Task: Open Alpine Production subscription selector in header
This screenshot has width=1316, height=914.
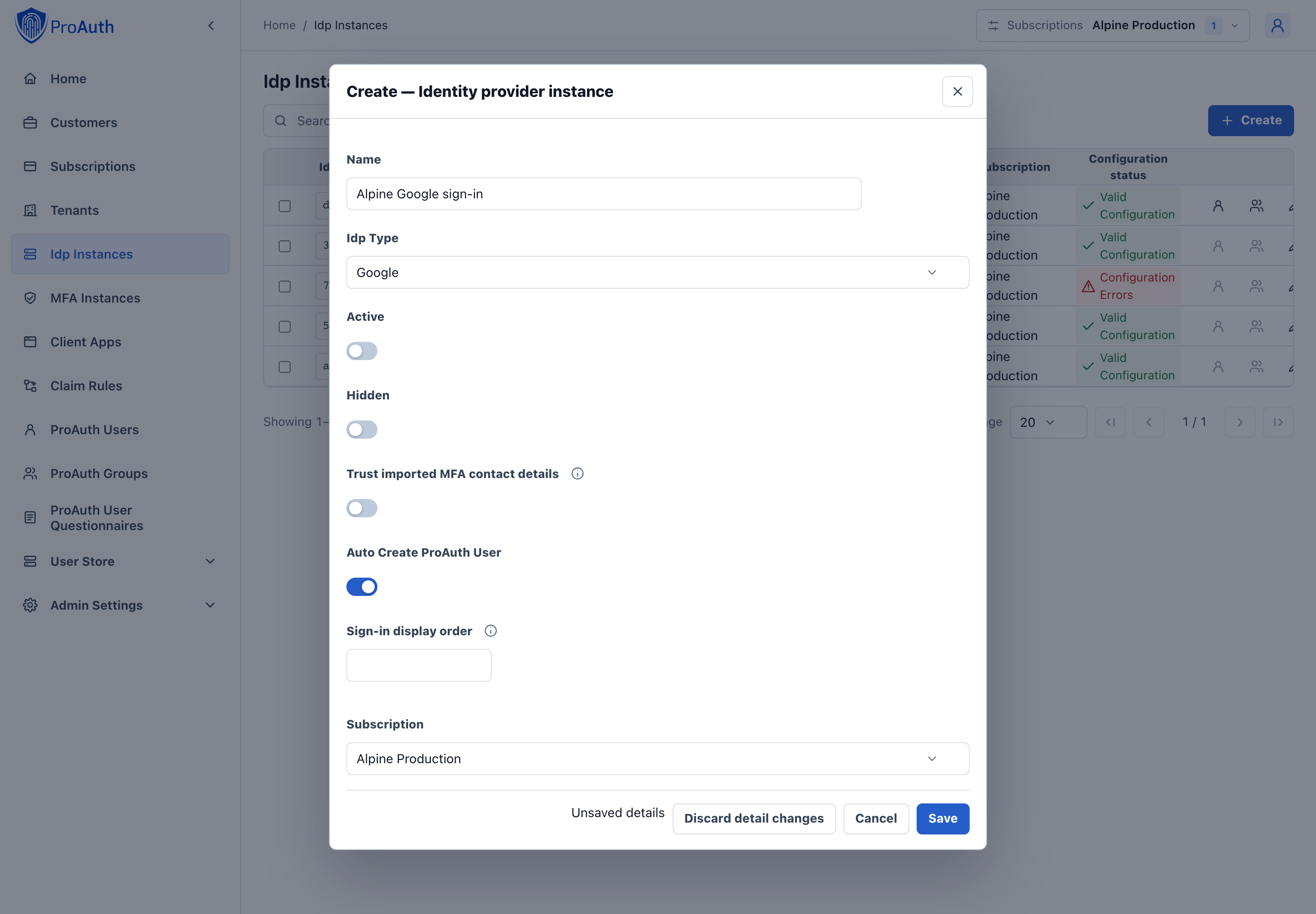Action: [x=1113, y=25]
